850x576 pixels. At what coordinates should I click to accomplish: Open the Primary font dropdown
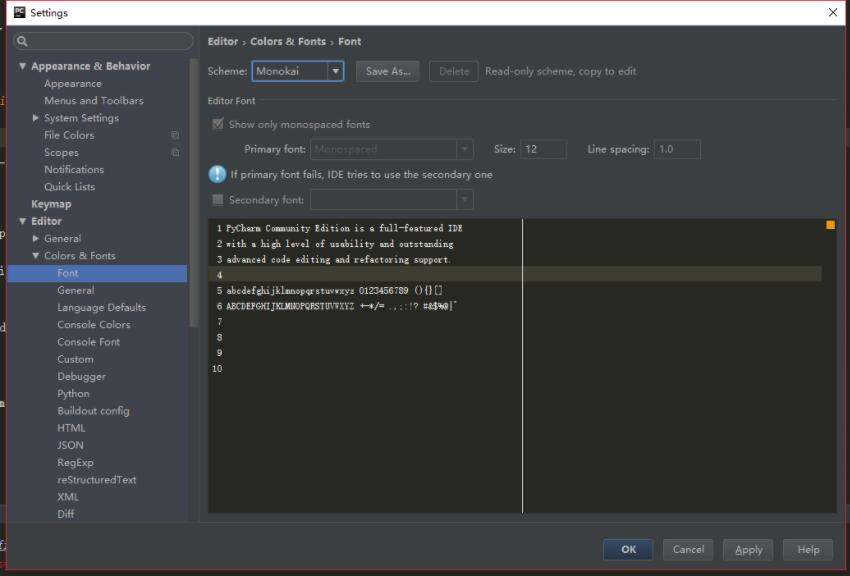tap(464, 148)
